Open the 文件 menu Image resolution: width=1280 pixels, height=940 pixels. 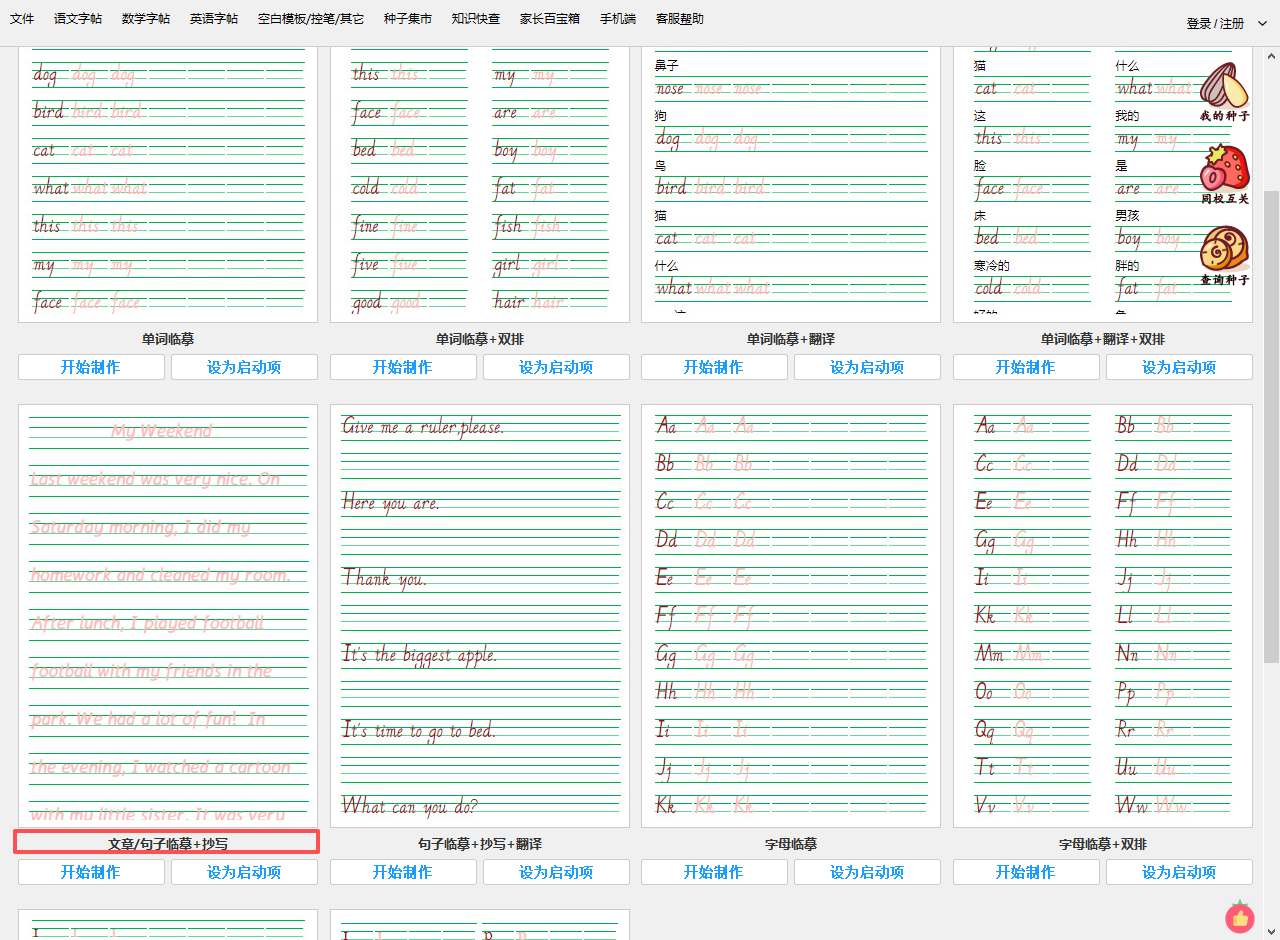point(22,19)
